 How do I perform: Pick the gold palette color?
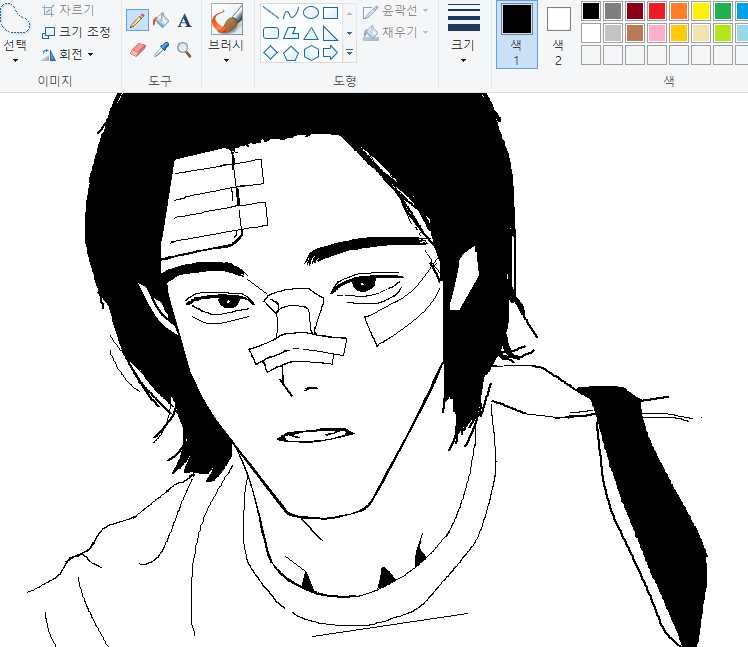pos(679,33)
